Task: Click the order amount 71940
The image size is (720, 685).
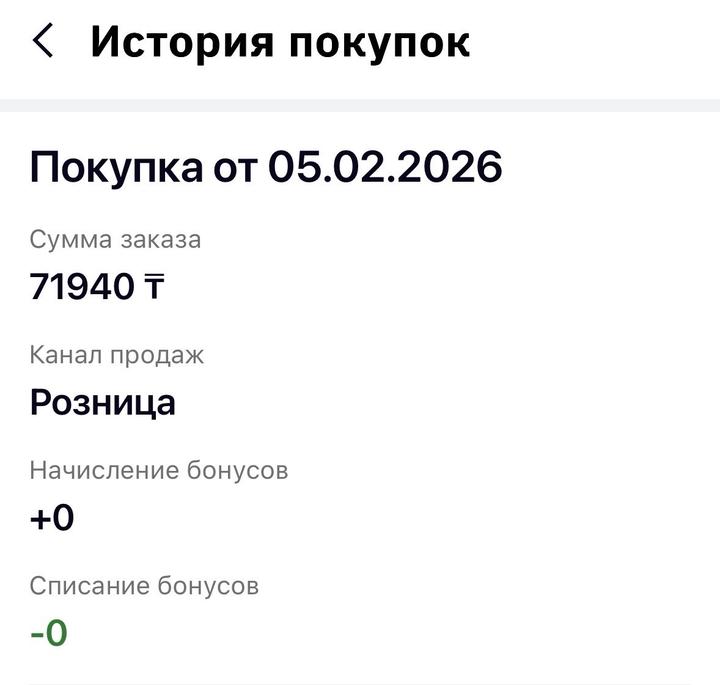Action: tap(81, 287)
